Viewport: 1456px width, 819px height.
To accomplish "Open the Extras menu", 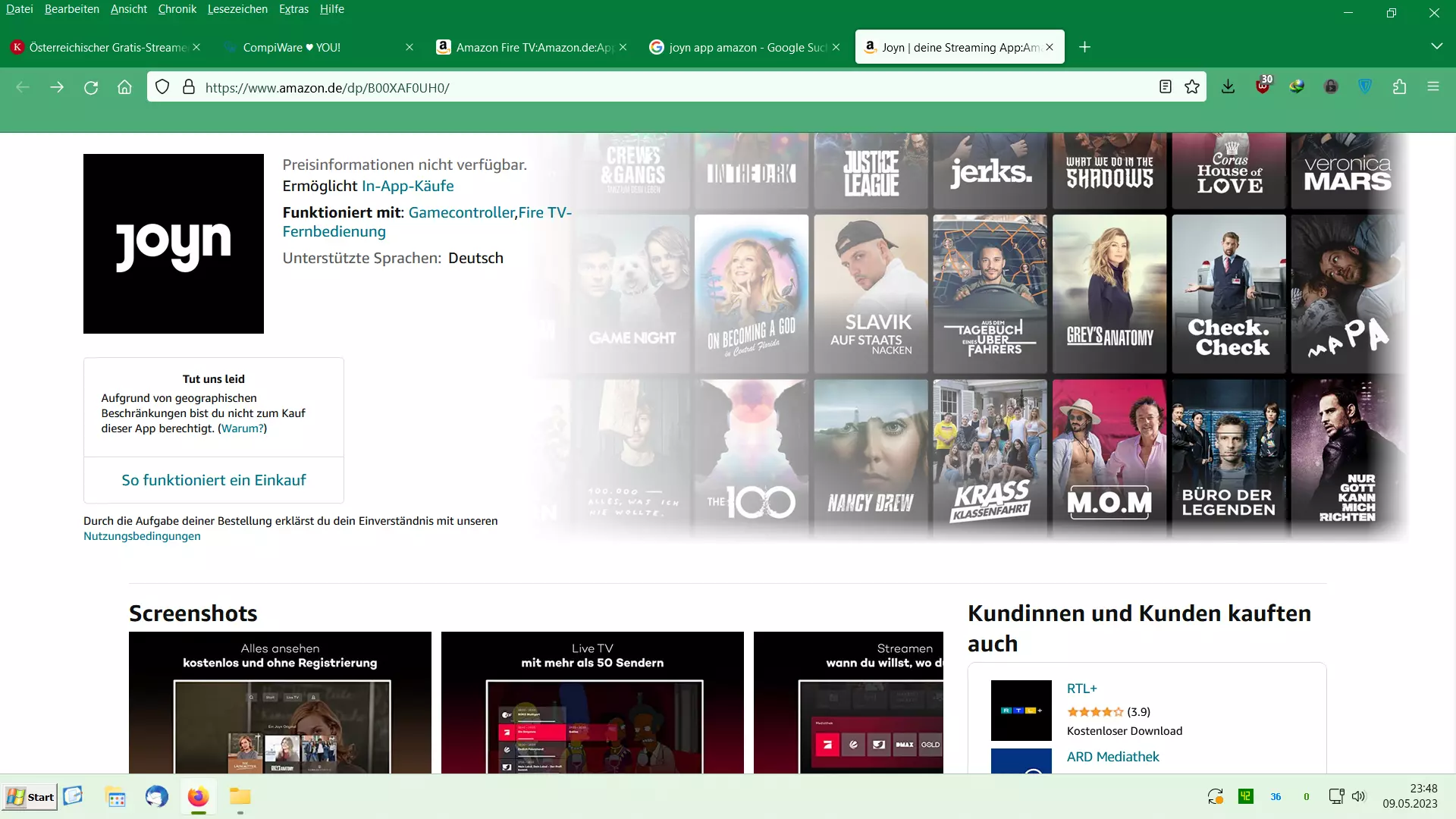I will (x=293, y=9).
